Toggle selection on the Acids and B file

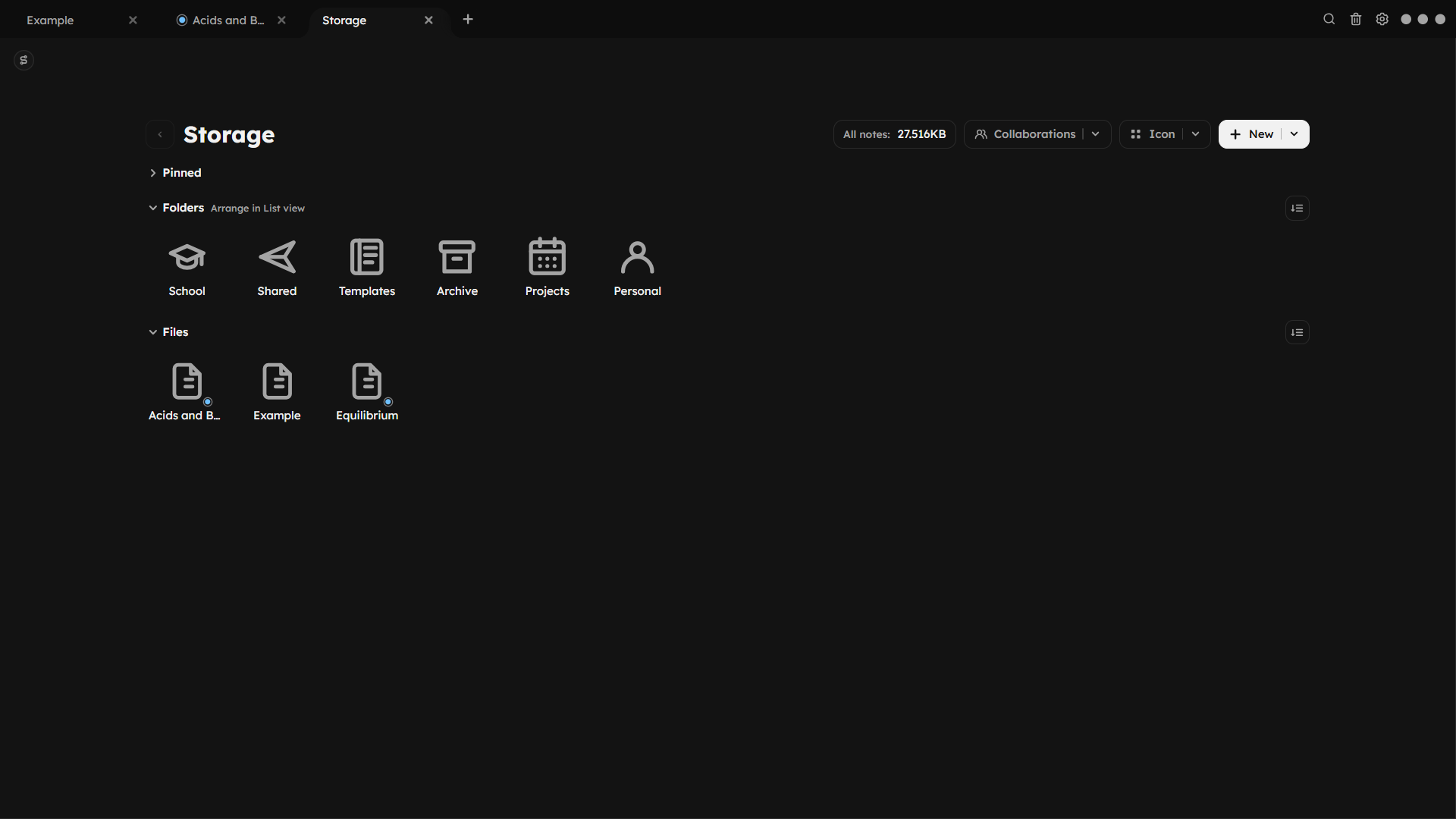209,402
